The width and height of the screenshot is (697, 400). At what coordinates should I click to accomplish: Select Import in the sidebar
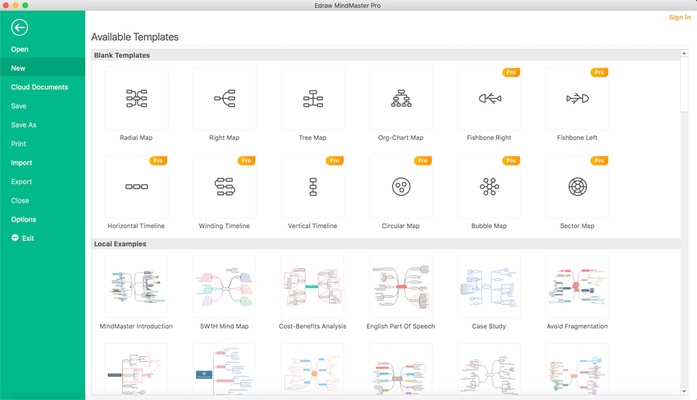click(21, 163)
